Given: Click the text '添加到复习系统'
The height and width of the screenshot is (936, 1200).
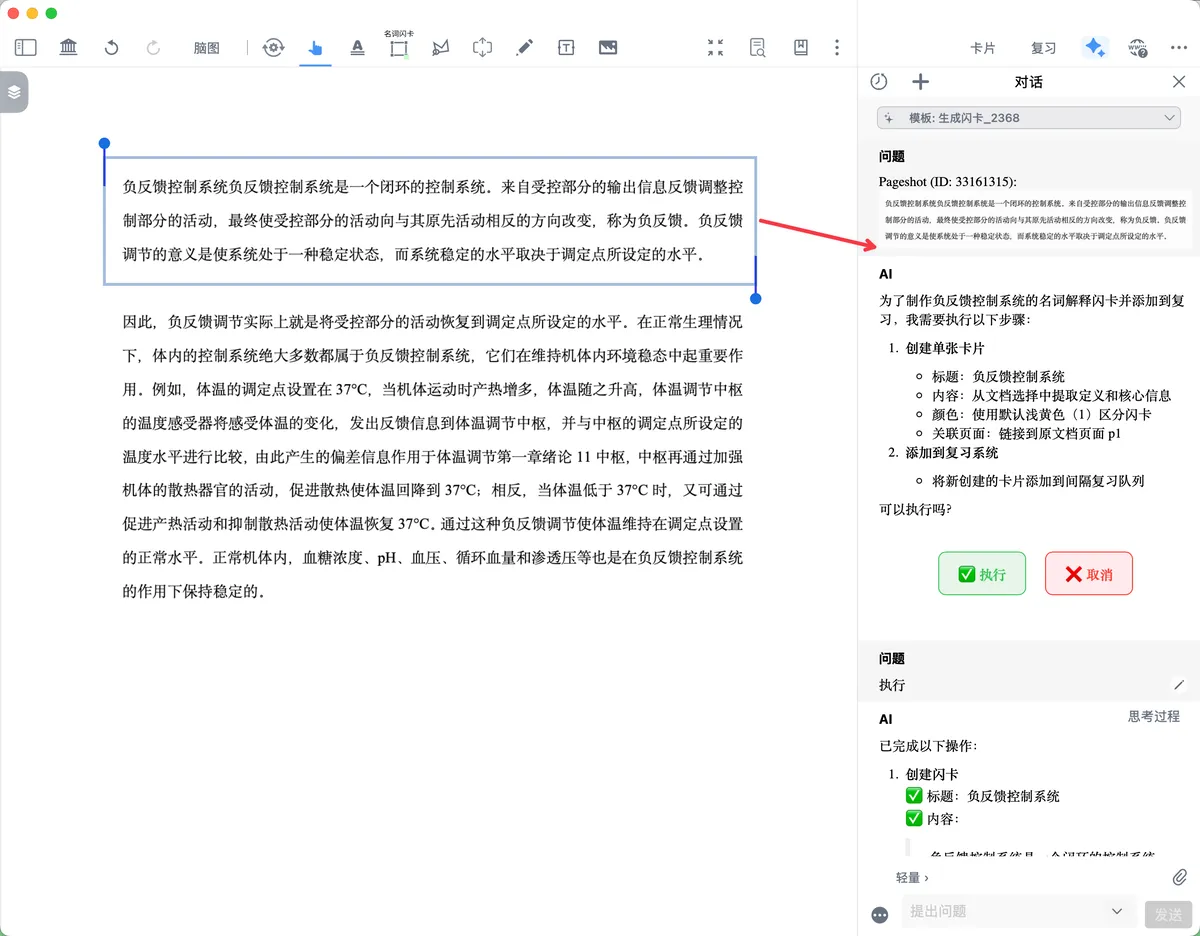Looking at the screenshot, I should (x=952, y=453).
